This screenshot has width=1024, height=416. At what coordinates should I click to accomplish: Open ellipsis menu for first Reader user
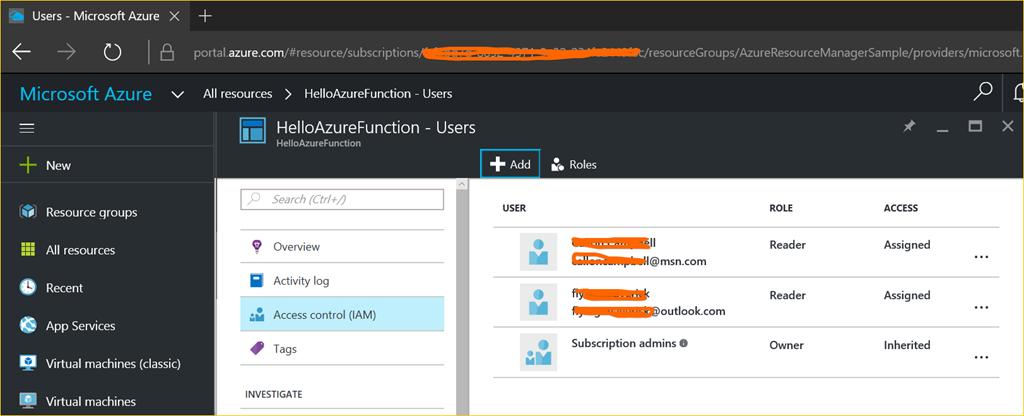tap(981, 257)
